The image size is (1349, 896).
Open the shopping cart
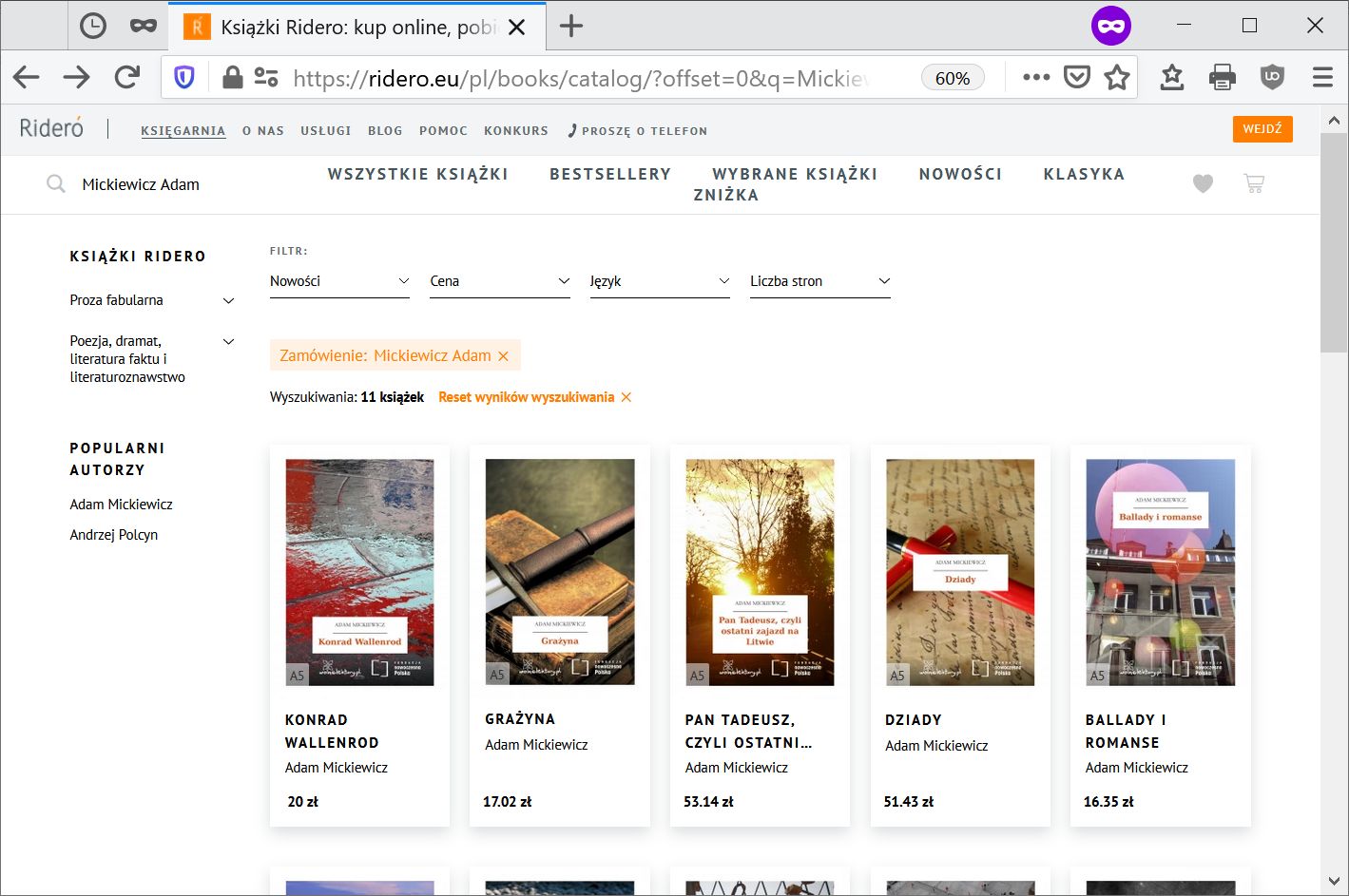coord(1254,183)
